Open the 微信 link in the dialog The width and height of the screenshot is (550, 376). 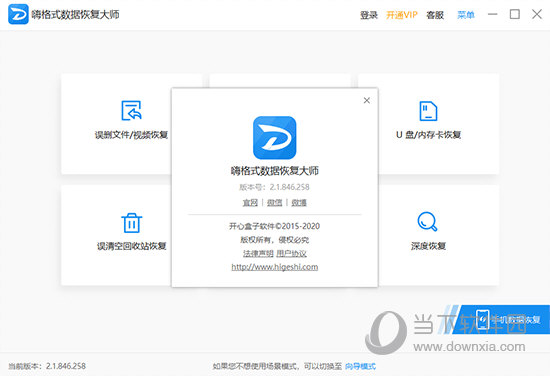[x=274, y=203]
